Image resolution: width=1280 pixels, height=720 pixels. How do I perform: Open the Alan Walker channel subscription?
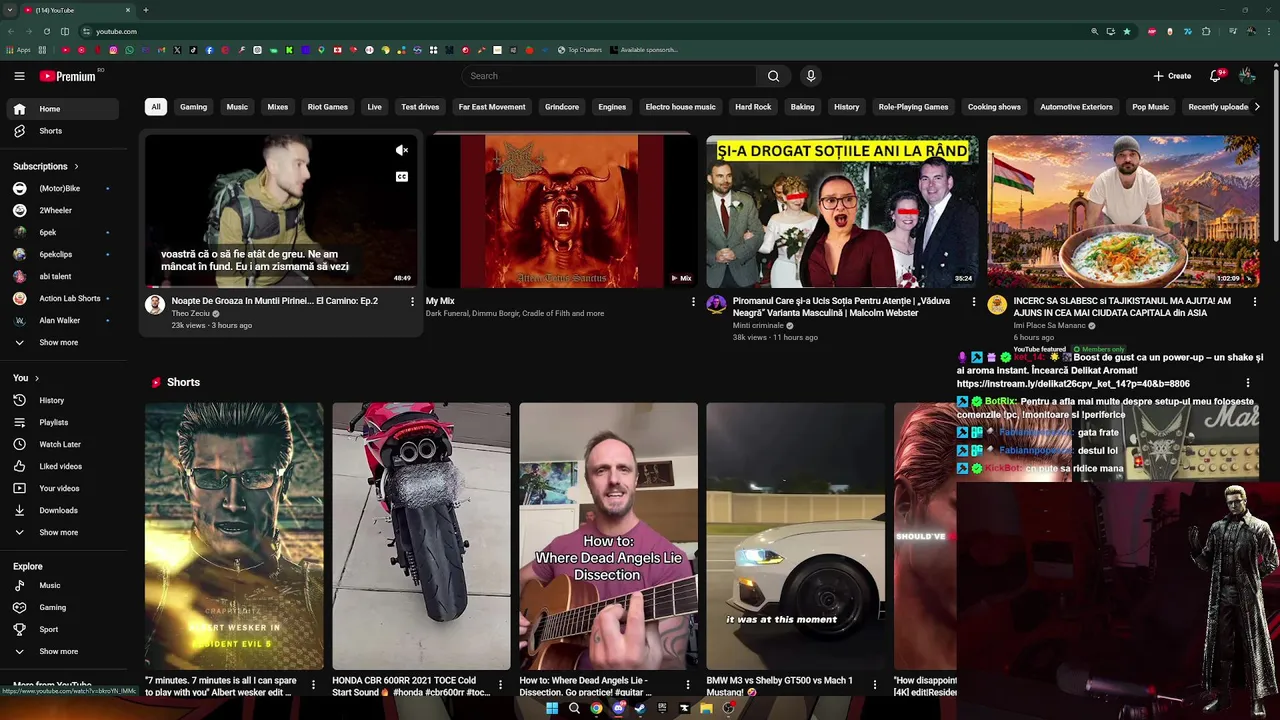(63, 320)
